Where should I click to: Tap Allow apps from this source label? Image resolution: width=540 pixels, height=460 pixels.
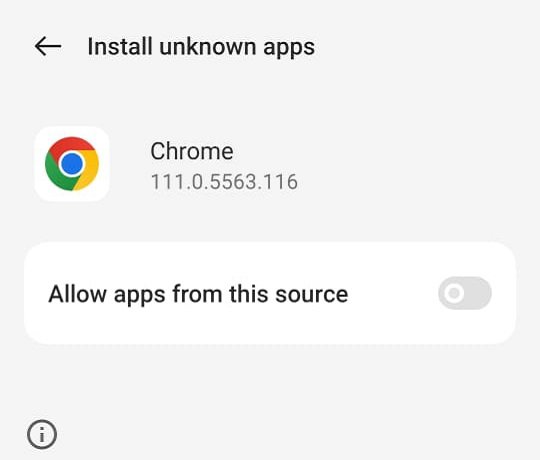198,294
